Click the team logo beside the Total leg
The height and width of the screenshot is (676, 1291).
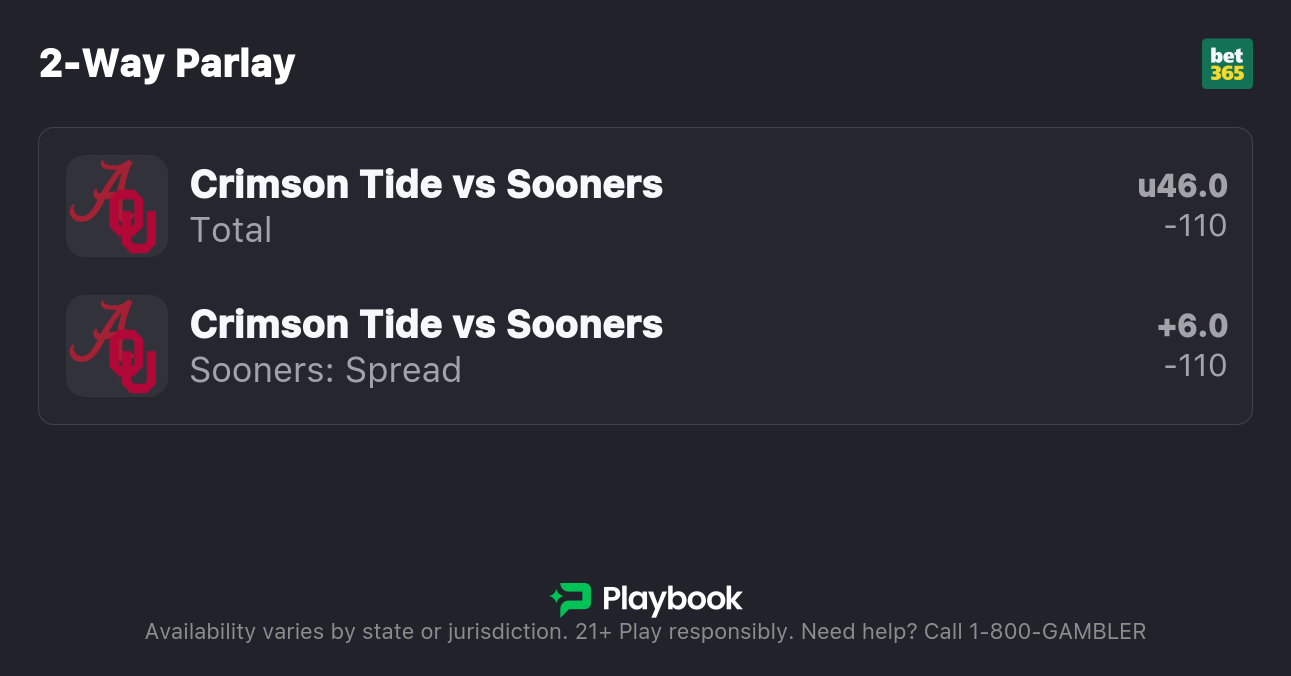point(117,206)
